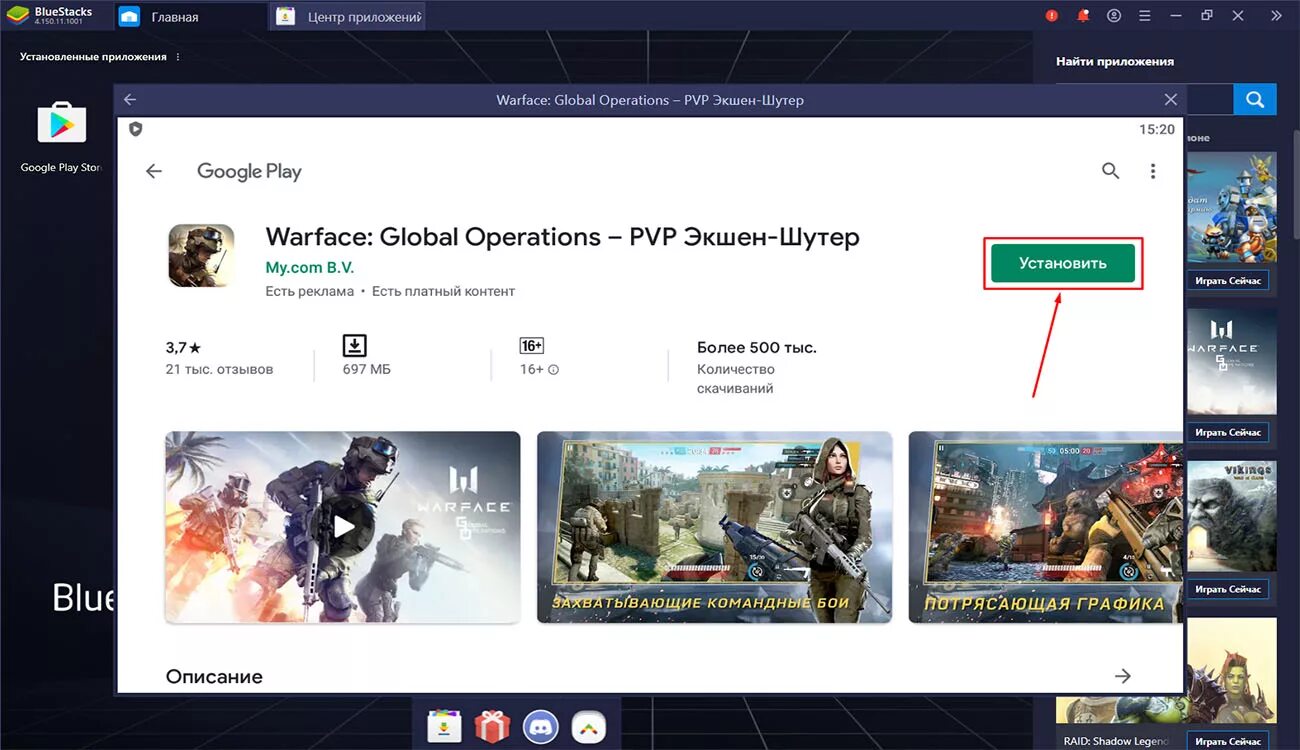Click Играть Сейчас under the knights game

1228,280
